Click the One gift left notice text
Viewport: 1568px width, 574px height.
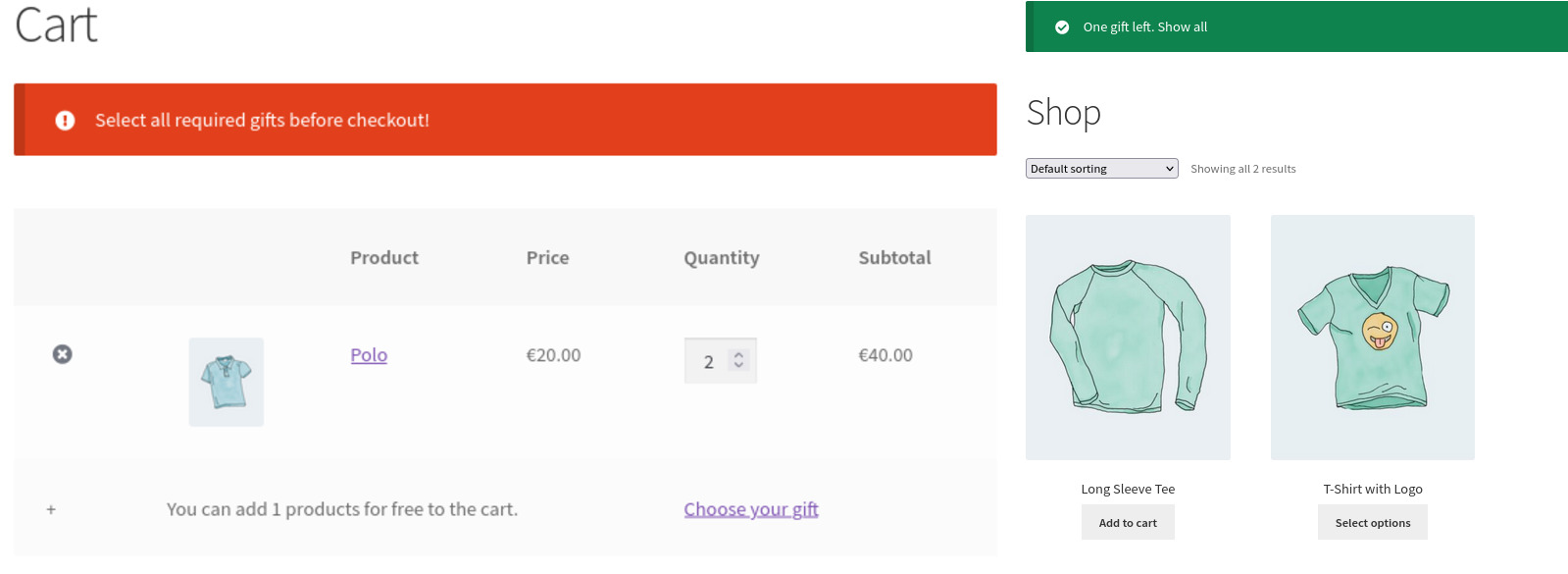click(1145, 27)
